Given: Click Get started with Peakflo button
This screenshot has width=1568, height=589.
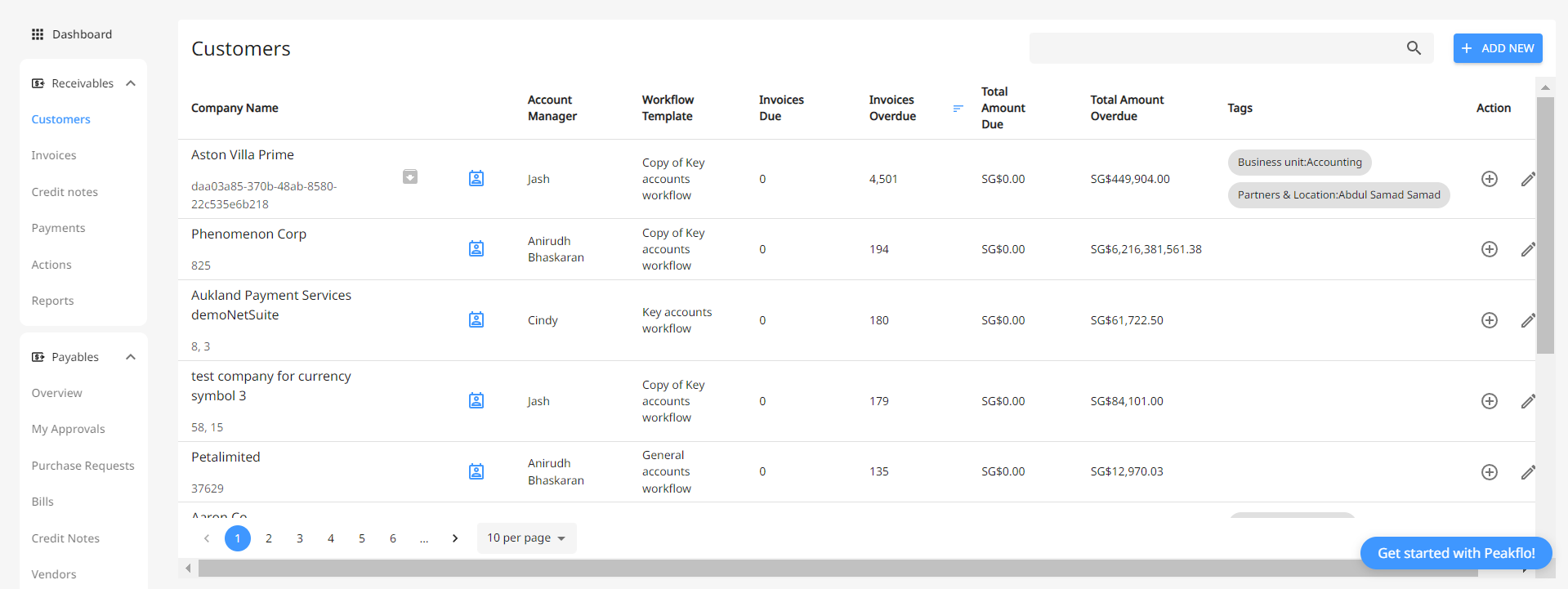Looking at the screenshot, I should click(1456, 553).
